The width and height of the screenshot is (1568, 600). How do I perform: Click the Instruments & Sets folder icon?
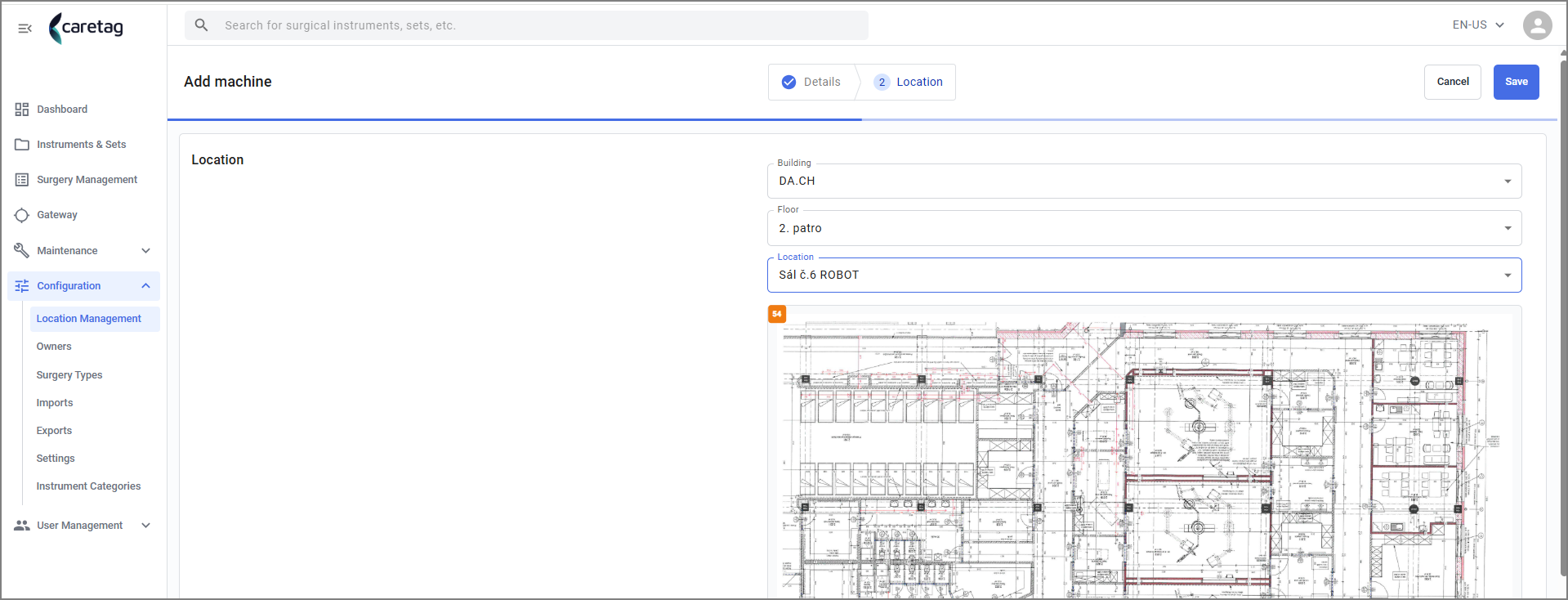[x=22, y=145]
